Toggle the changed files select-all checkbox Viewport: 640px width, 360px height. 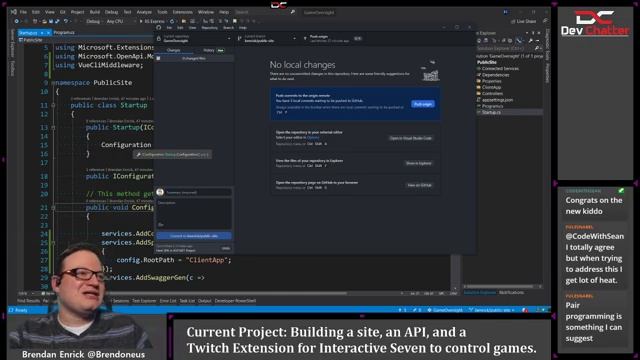coord(159,58)
